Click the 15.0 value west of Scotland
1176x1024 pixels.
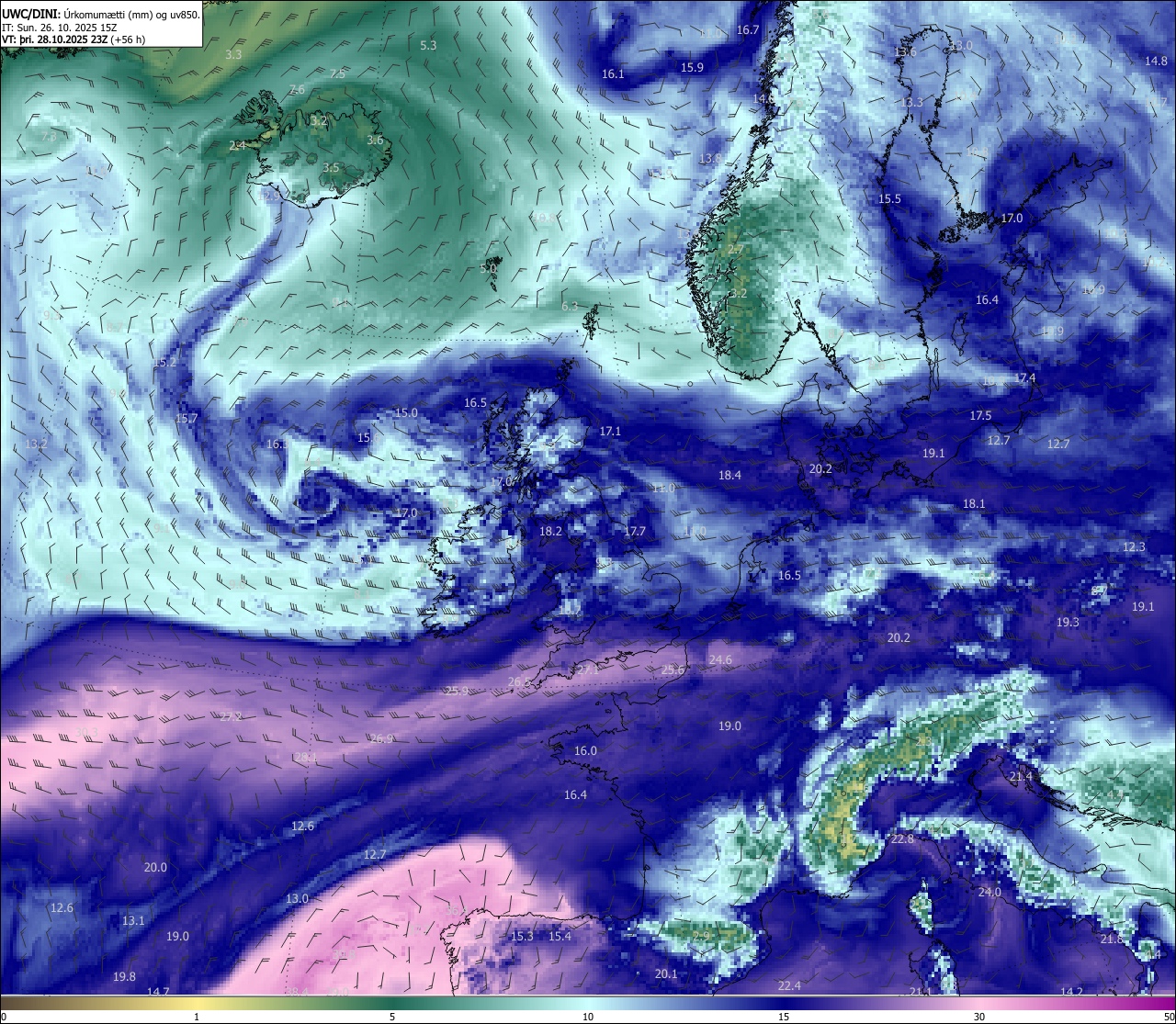[x=406, y=412]
